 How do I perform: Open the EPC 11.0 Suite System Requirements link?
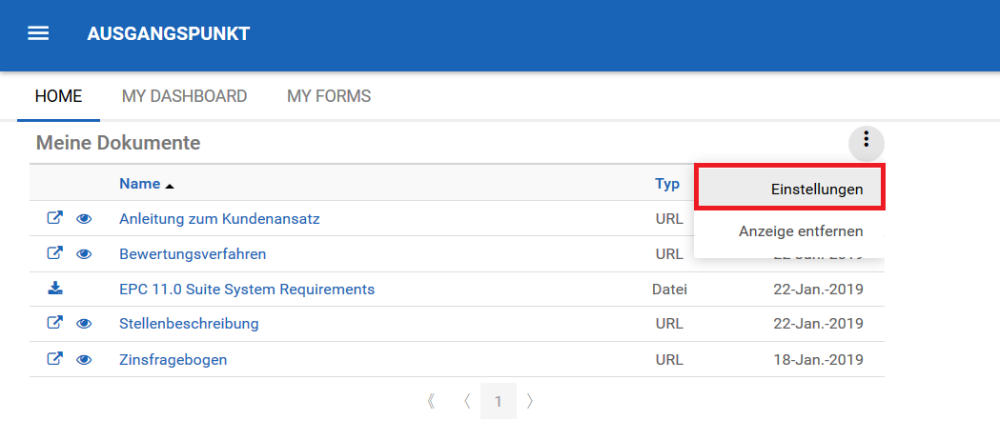pyautogui.click(x=246, y=289)
